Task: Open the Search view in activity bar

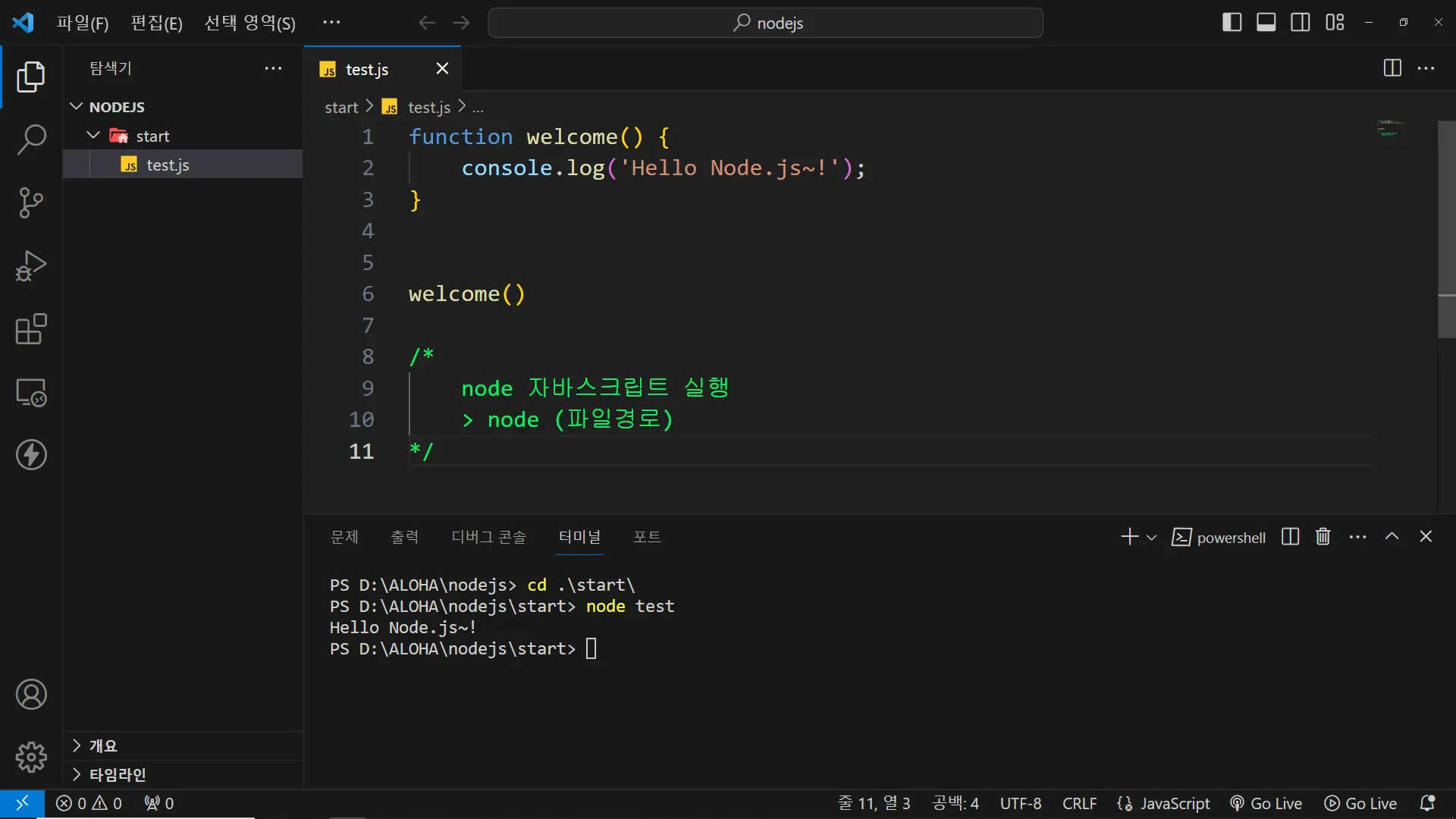Action: click(31, 140)
